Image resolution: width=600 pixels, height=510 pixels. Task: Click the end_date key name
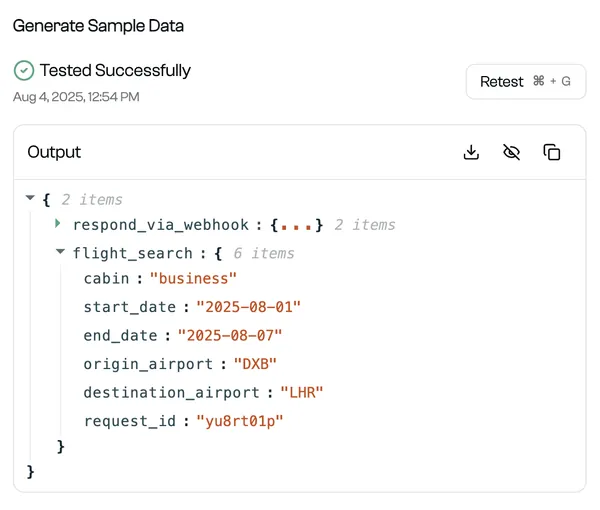pos(121,336)
